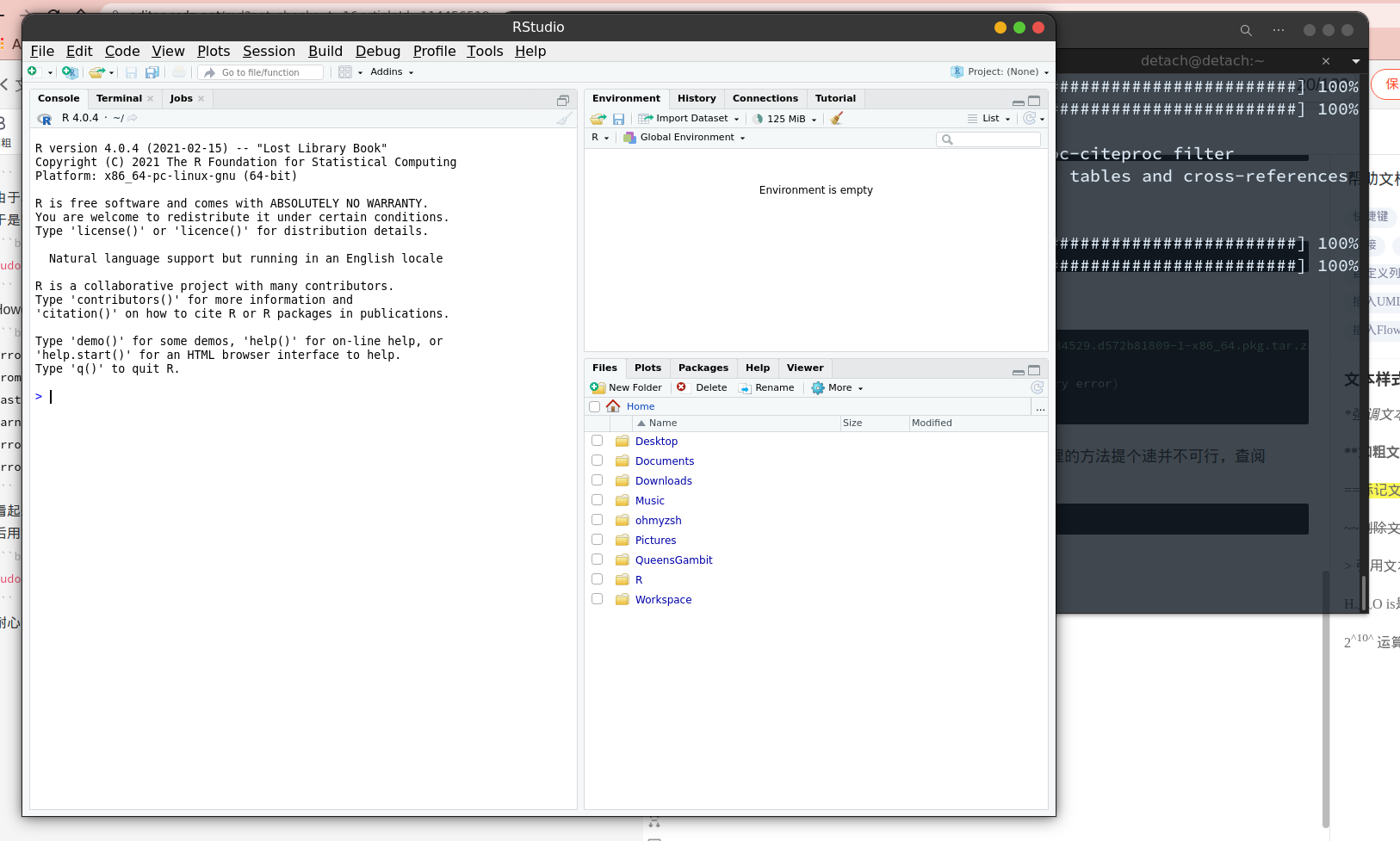1400x841 pixels.
Task: Select the checkbox next to QueensGambit folder
Action: pyautogui.click(x=597, y=559)
